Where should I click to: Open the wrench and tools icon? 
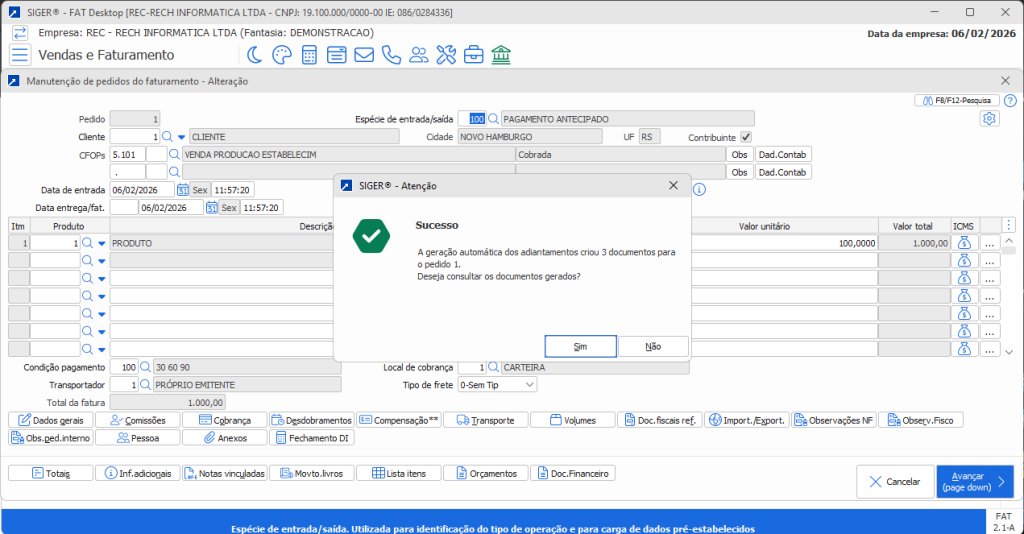click(x=446, y=55)
